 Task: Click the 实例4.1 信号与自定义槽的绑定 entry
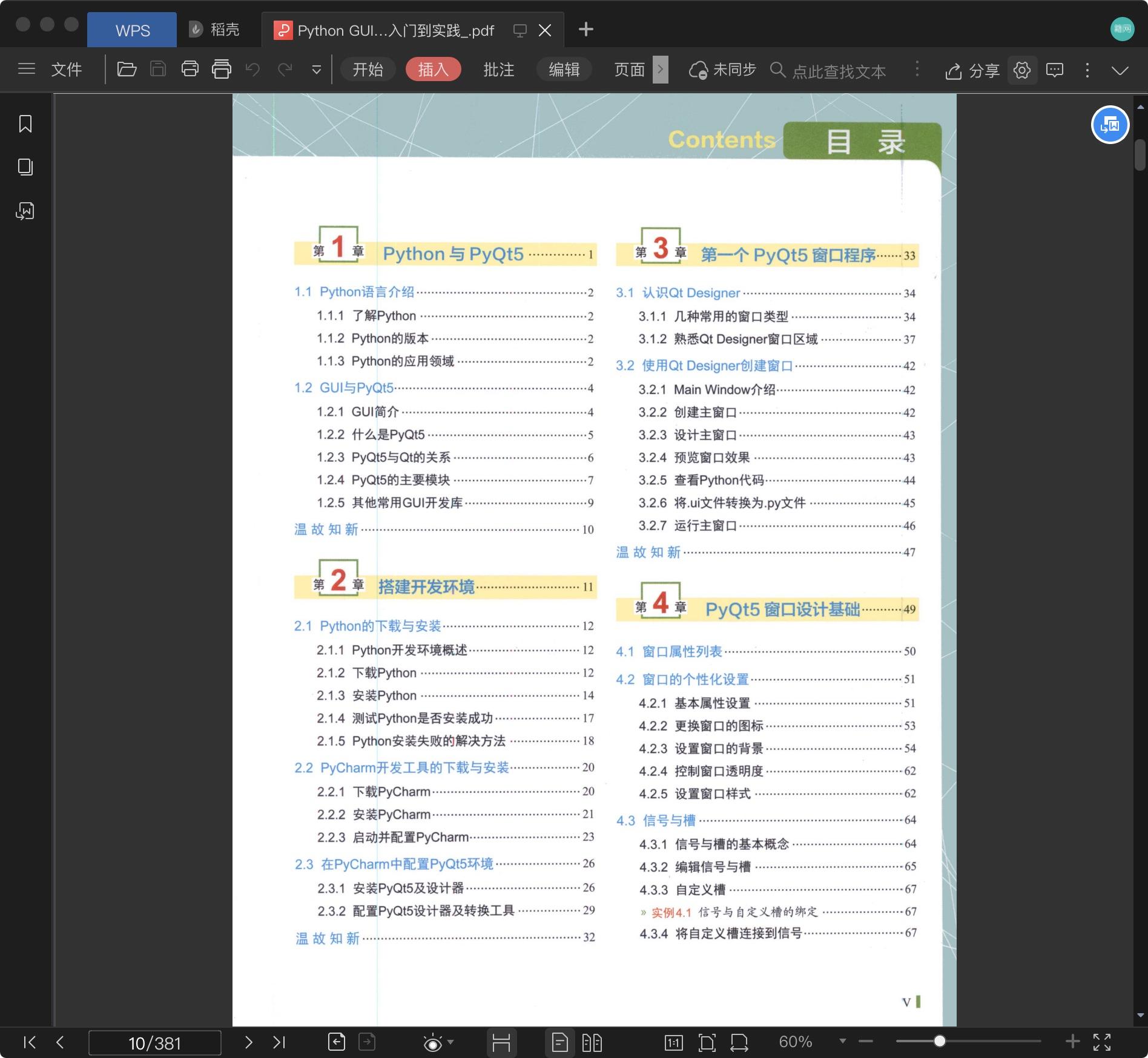[x=779, y=912]
